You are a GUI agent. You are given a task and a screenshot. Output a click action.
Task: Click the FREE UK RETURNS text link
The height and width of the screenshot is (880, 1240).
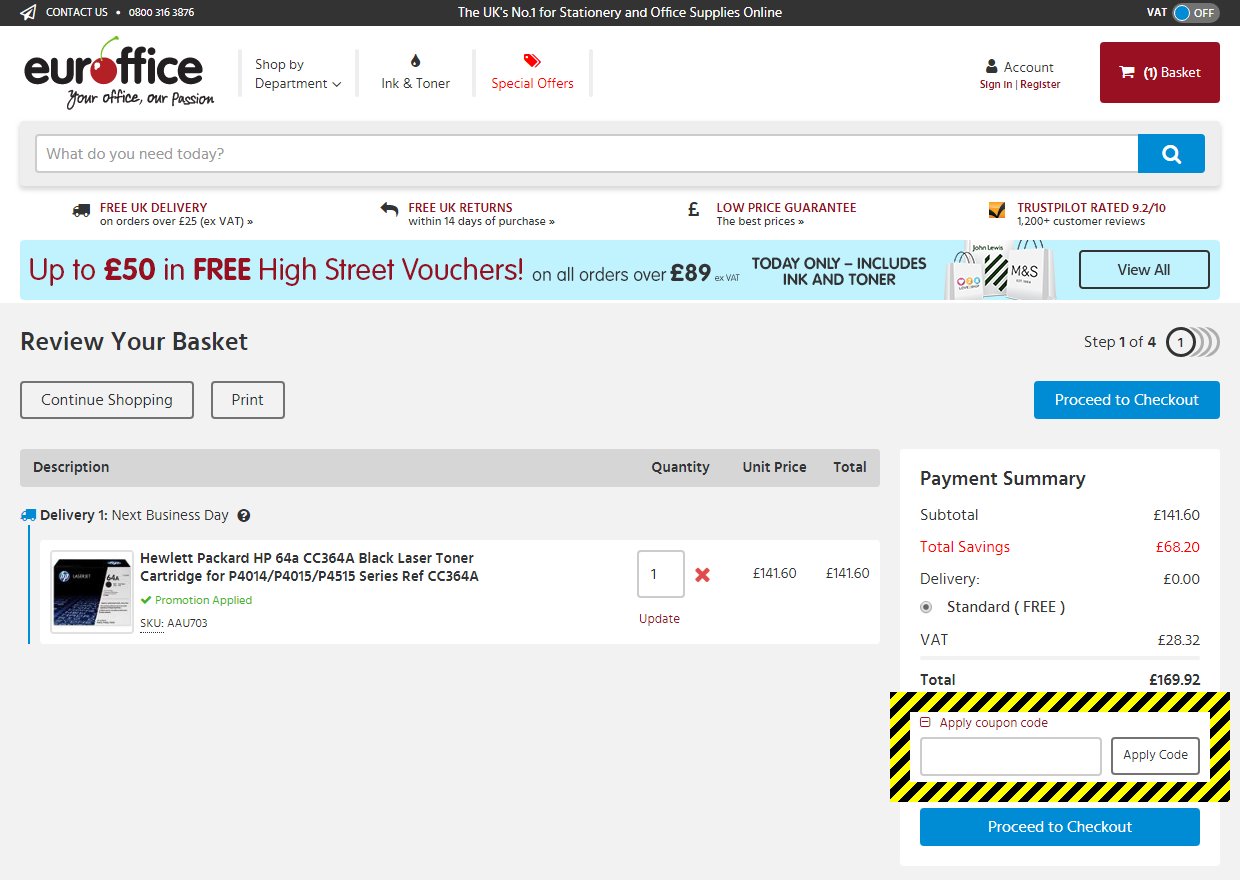(460, 208)
